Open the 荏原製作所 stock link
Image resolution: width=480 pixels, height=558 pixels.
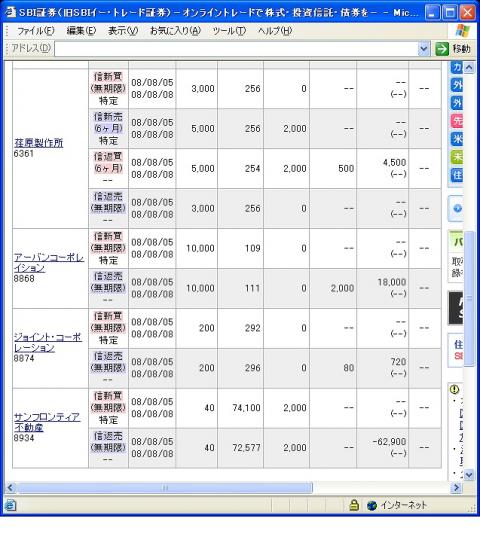tap(38, 143)
